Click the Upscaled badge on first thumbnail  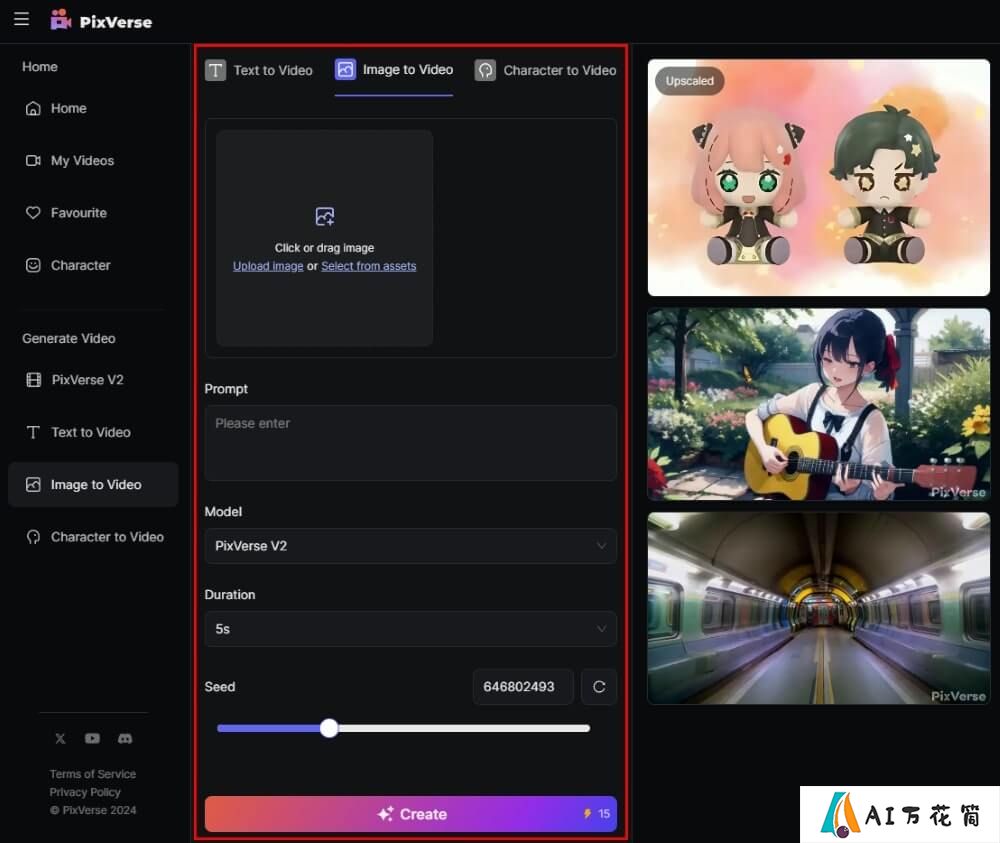689,81
